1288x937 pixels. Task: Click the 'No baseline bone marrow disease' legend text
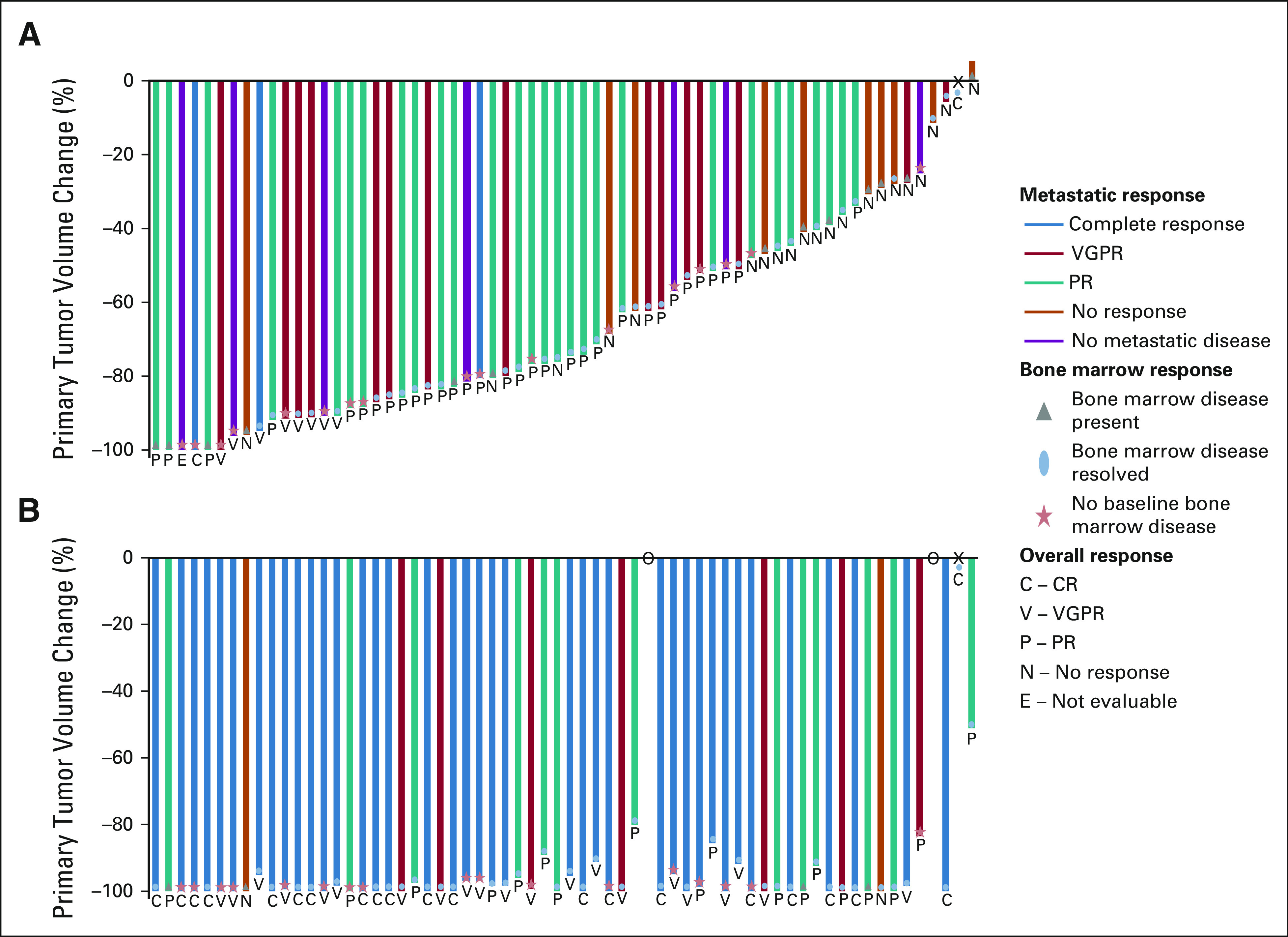pos(1151,515)
